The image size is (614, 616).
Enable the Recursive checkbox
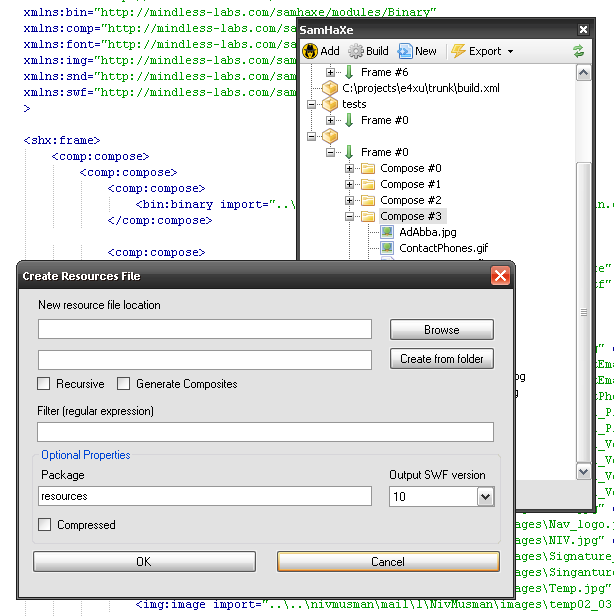click(44, 384)
